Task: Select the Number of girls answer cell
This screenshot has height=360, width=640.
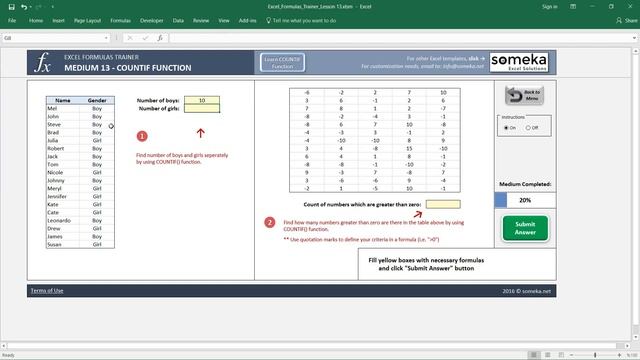Action: (202, 109)
